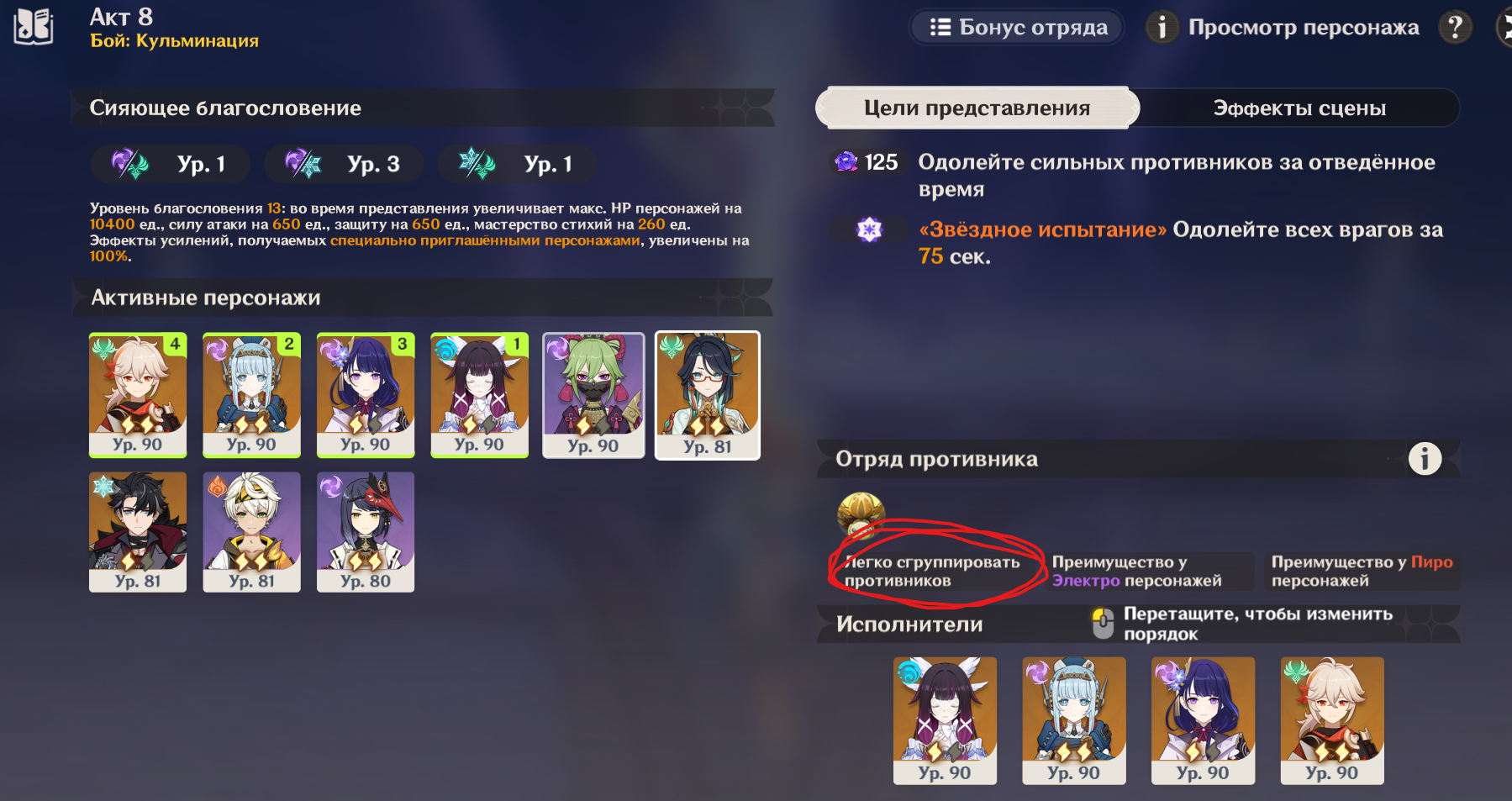Select the anemo character with glasses Ур. 81
The image size is (1512, 801).
point(708,396)
